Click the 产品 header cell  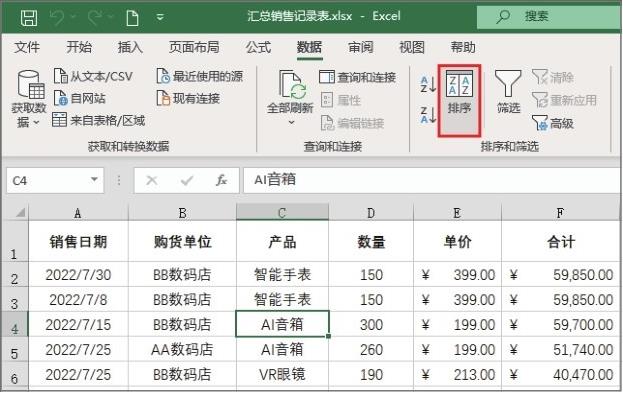[x=282, y=241]
